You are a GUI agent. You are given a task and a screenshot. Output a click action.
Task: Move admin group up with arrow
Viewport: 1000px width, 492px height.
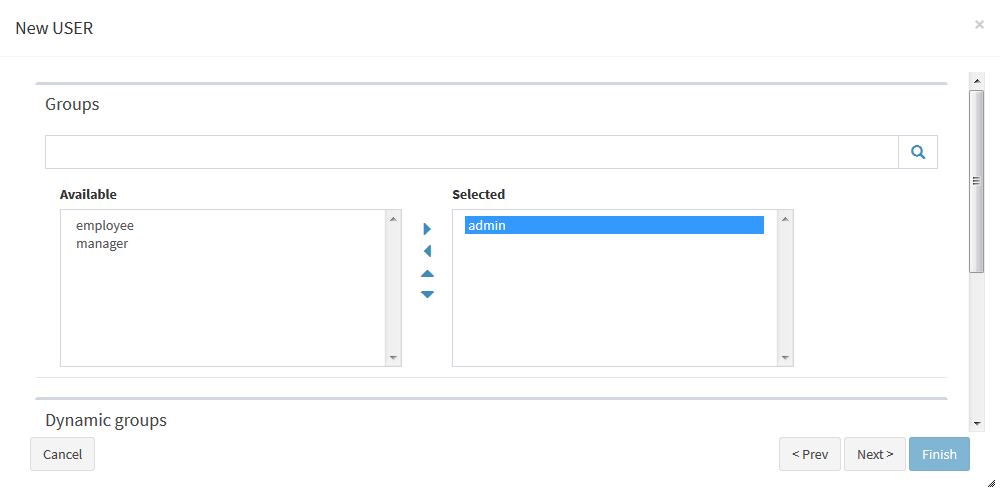pyautogui.click(x=427, y=273)
